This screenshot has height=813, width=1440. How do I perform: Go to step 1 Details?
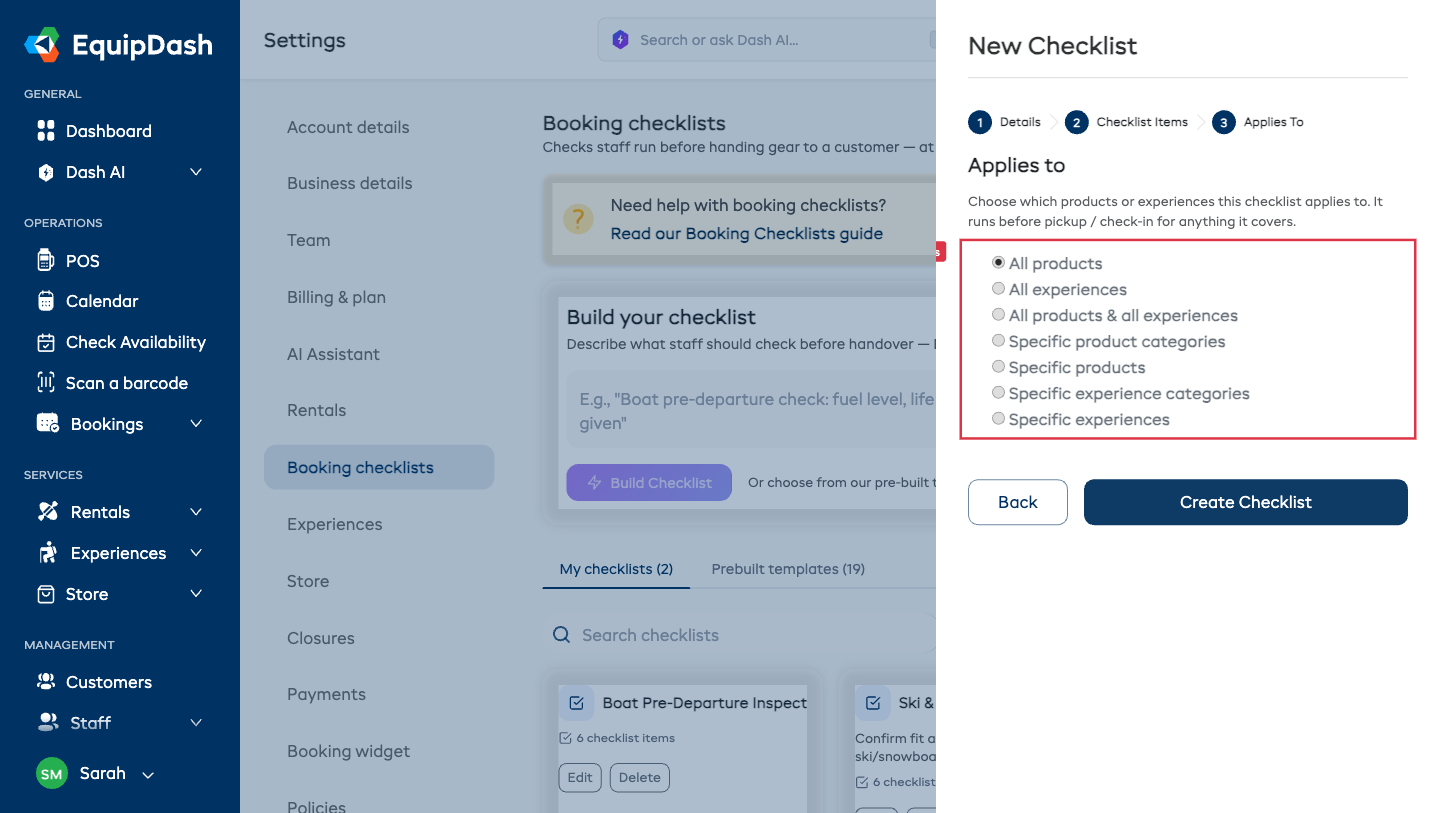click(x=1005, y=122)
